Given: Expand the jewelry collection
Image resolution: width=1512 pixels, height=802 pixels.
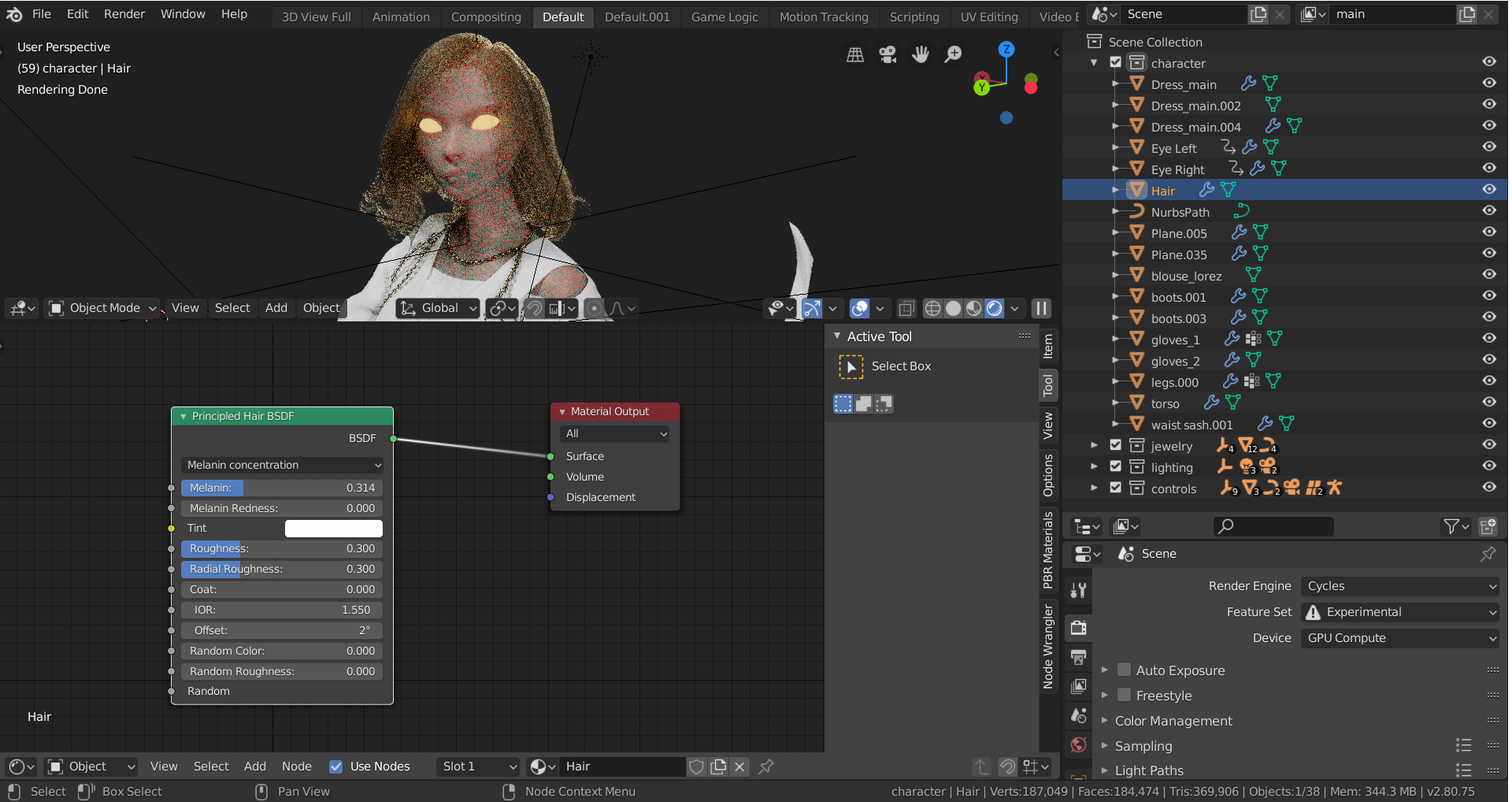Looking at the screenshot, I should (x=1094, y=446).
